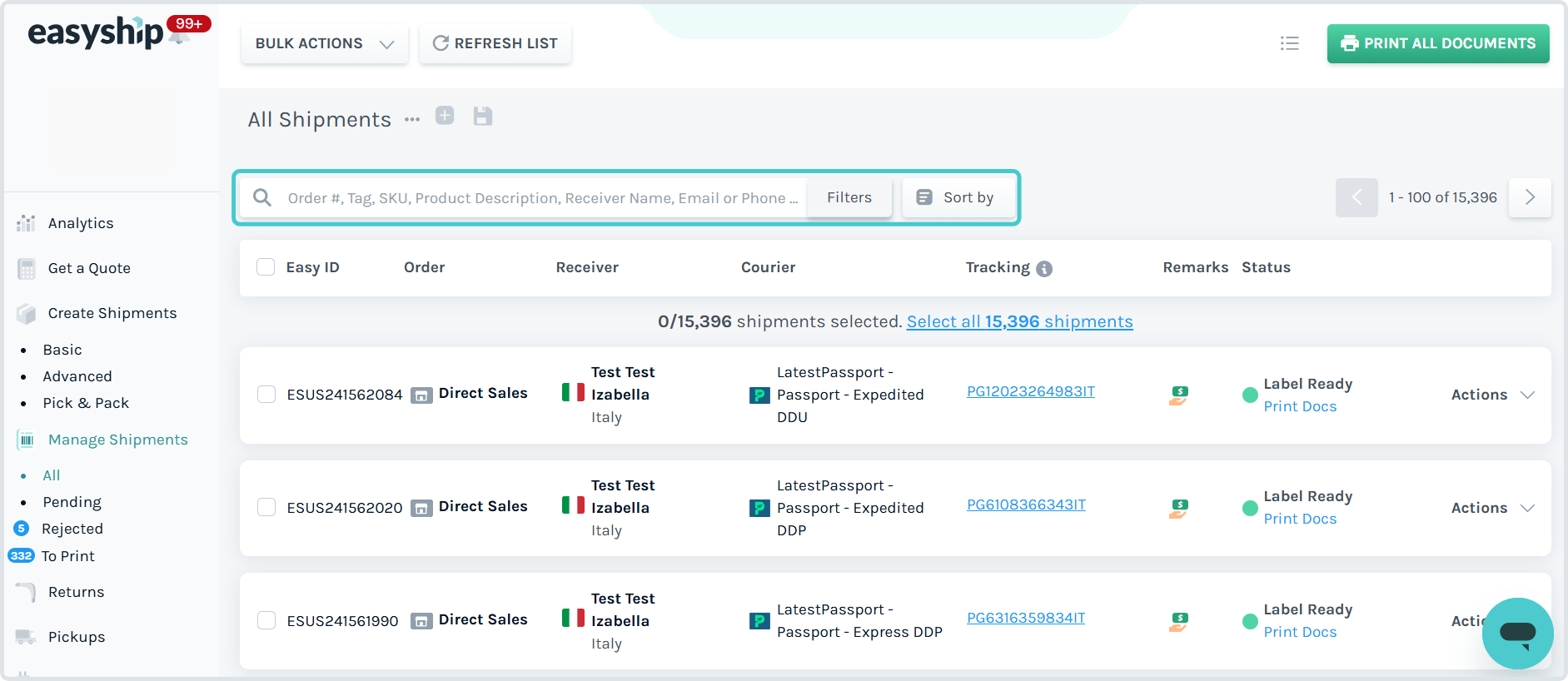The height and width of the screenshot is (681, 1568).
Task: Click Select all 15,396 shipments link
Action: coord(1020,321)
